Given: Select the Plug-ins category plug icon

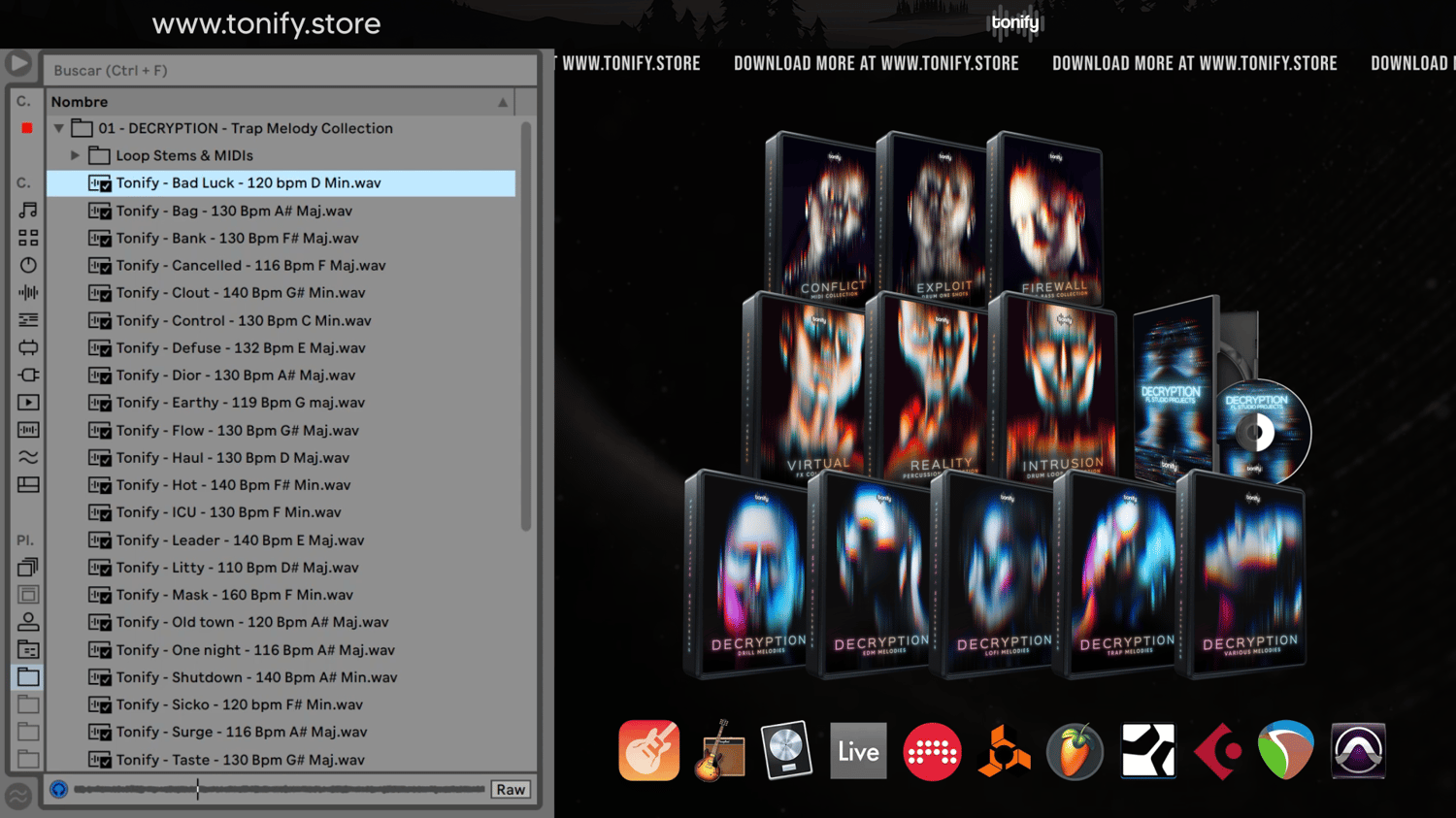Looking at the screenshot, I should pos(28,375).
